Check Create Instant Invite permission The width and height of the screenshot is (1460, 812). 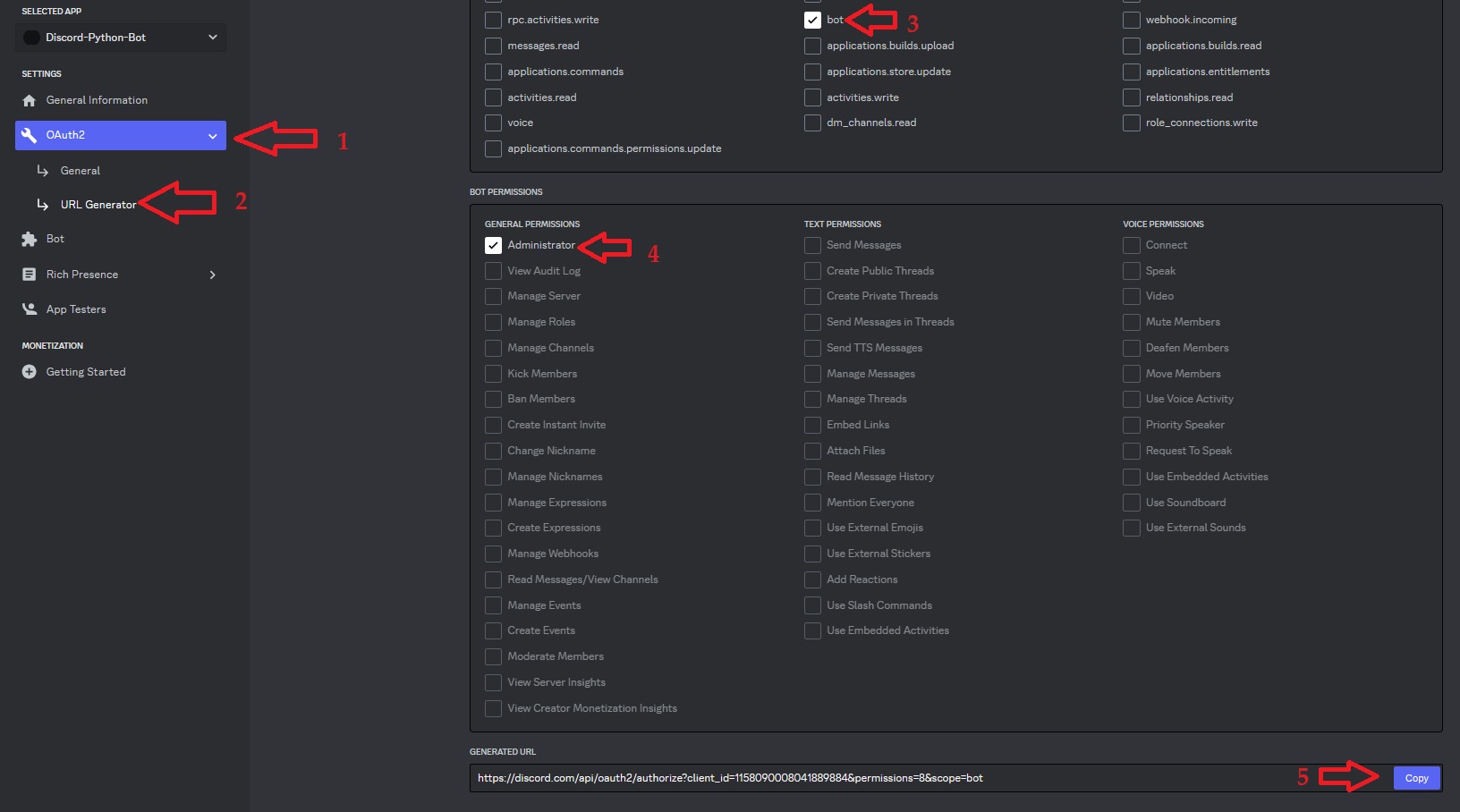click(493, 425)
